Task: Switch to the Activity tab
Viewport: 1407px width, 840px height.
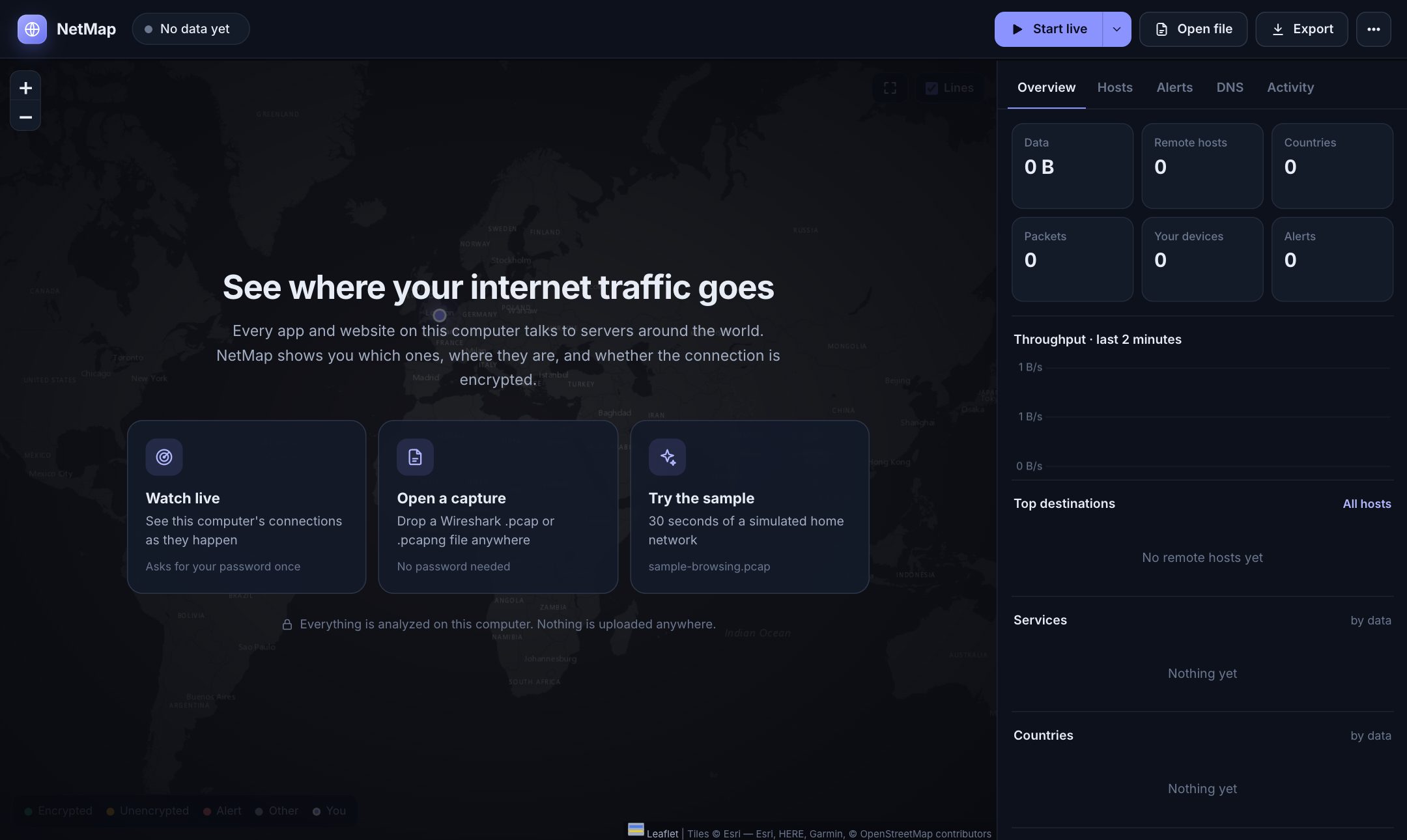Action: (1290, 87)
